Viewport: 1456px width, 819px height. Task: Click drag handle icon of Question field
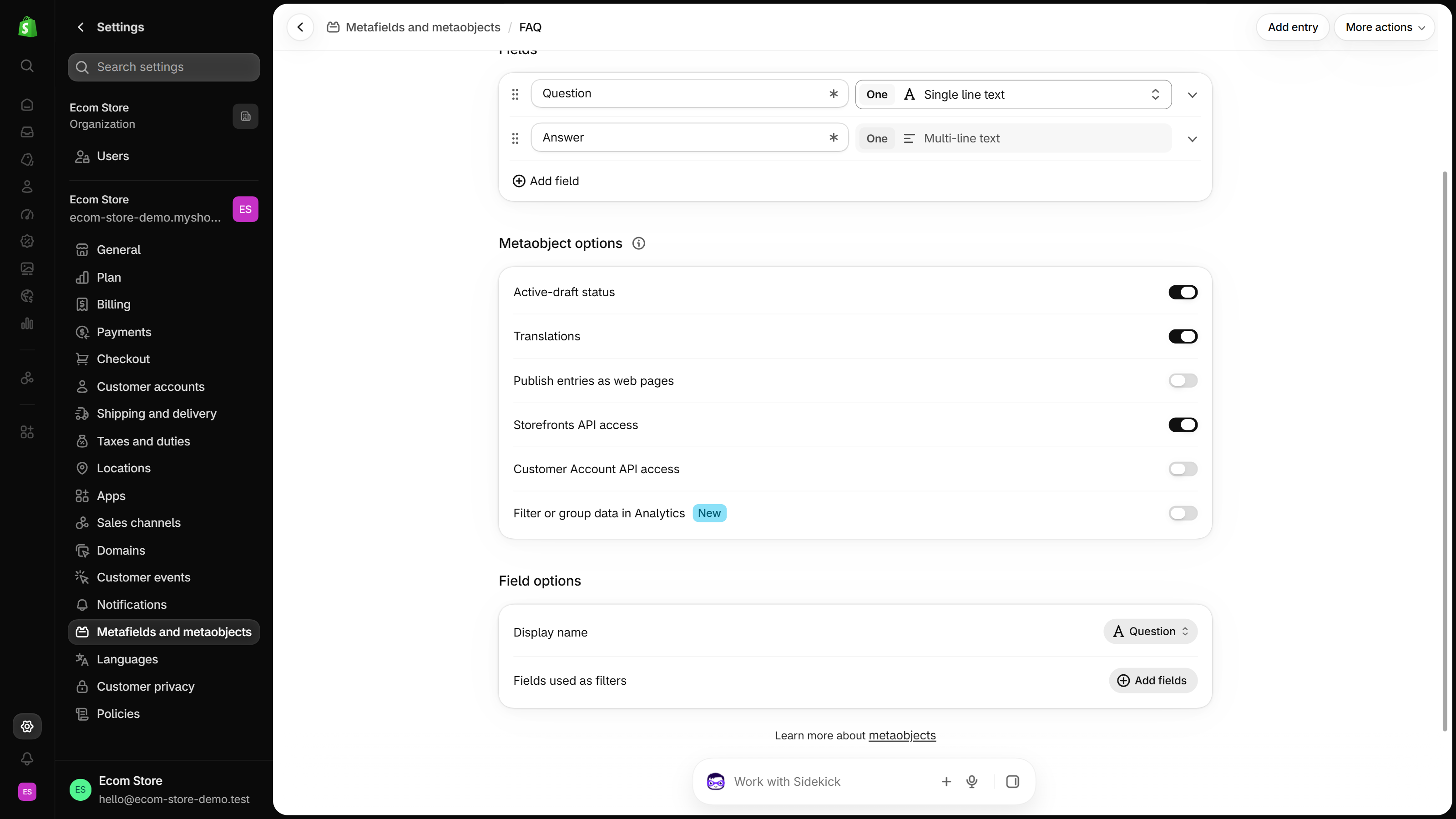(515, 94)
